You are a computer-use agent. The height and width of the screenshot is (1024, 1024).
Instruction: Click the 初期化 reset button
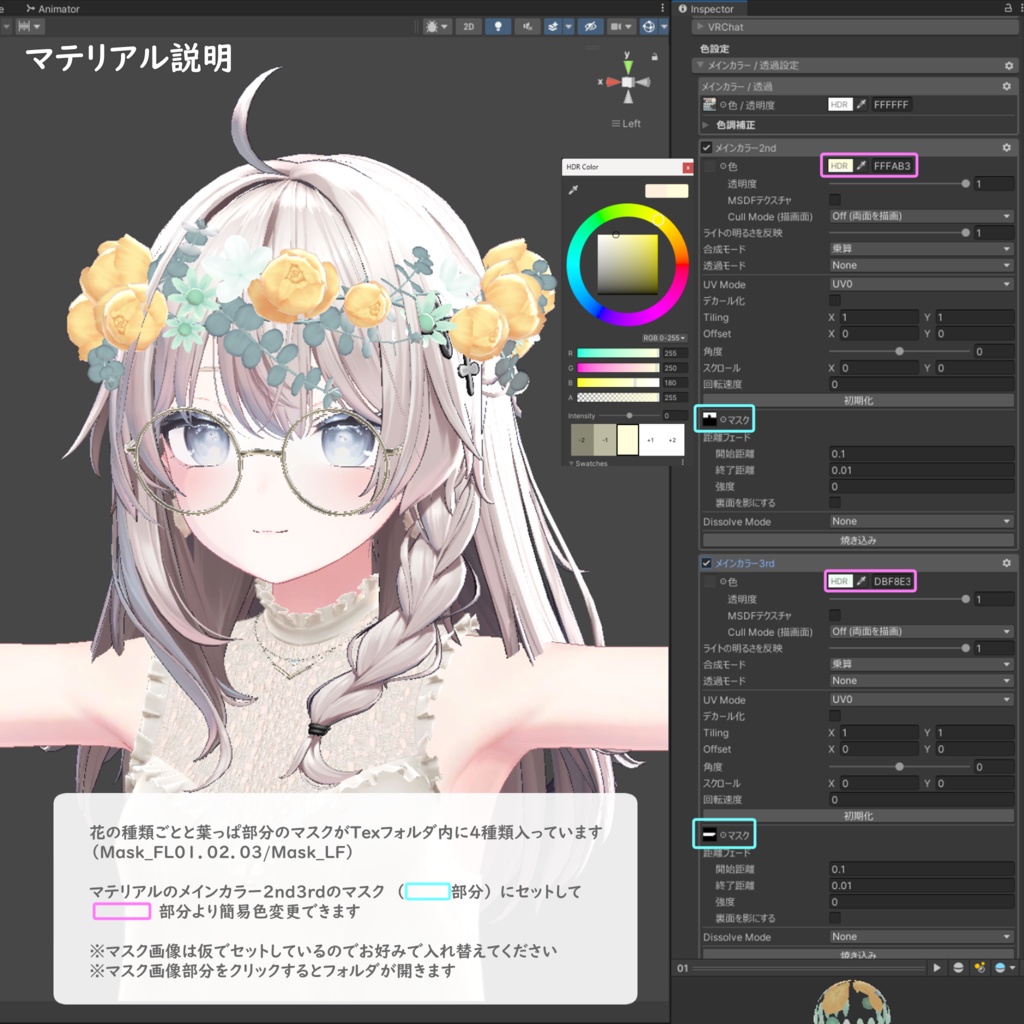tap(857, 399)
